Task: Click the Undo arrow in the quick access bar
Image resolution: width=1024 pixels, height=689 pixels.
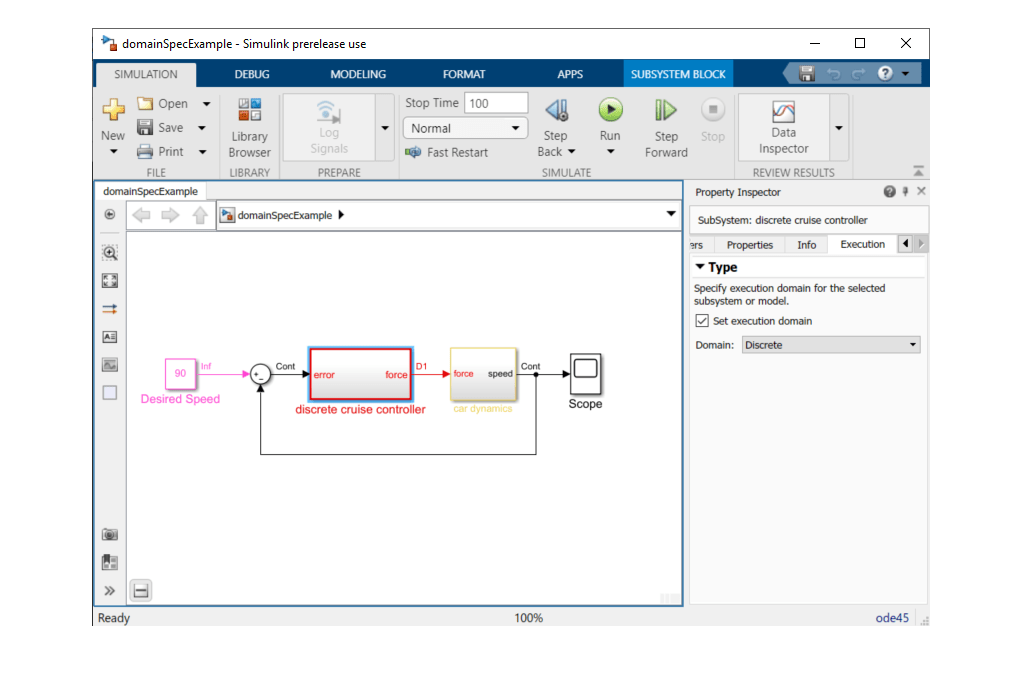Action: [833, 74]
